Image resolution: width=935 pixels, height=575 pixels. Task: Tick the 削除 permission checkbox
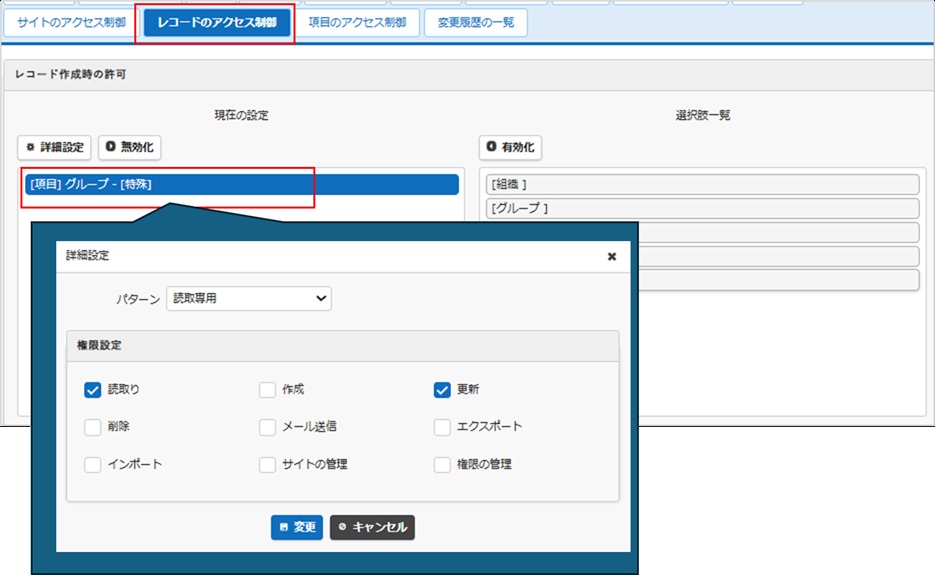93,427
